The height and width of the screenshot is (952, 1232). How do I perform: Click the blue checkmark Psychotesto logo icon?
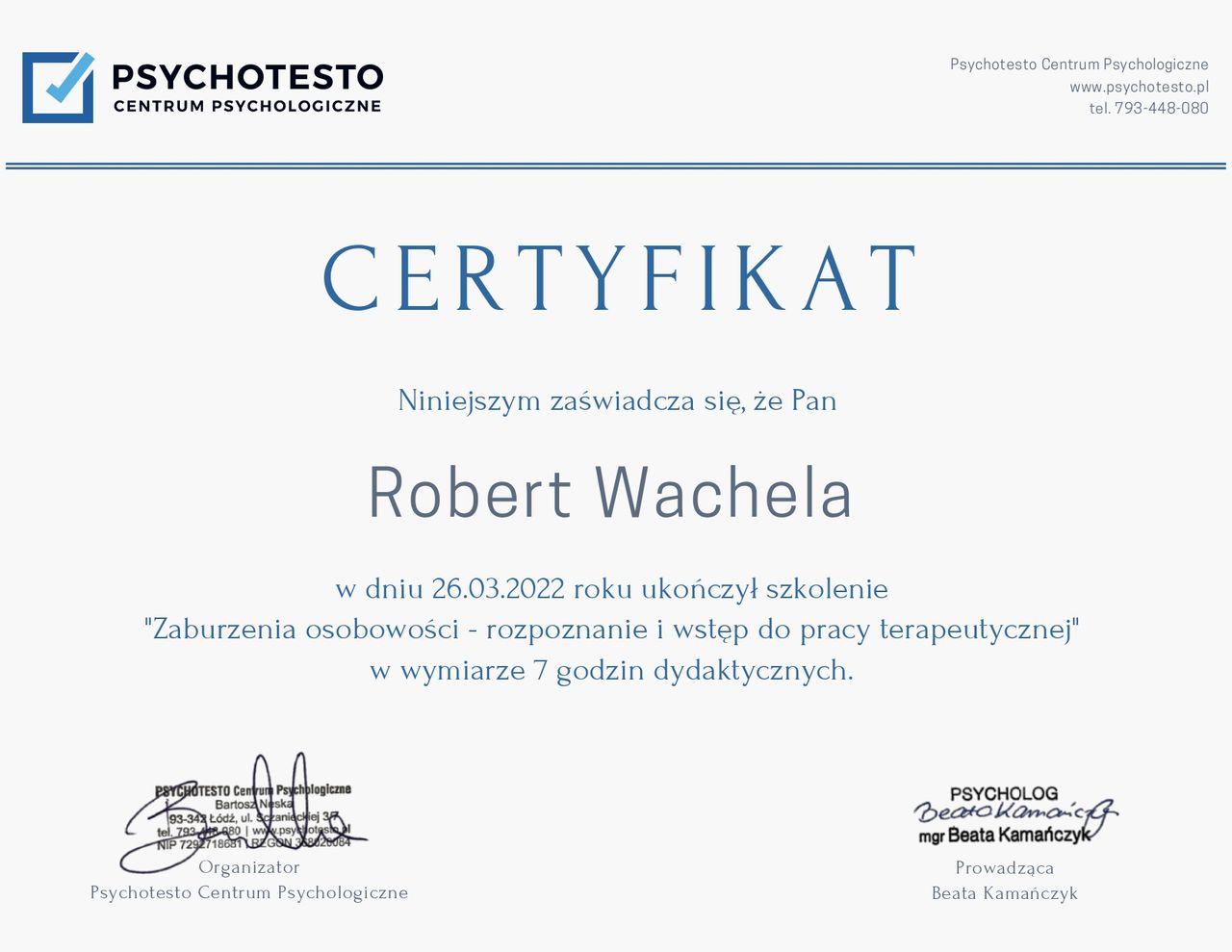point(58,88)
